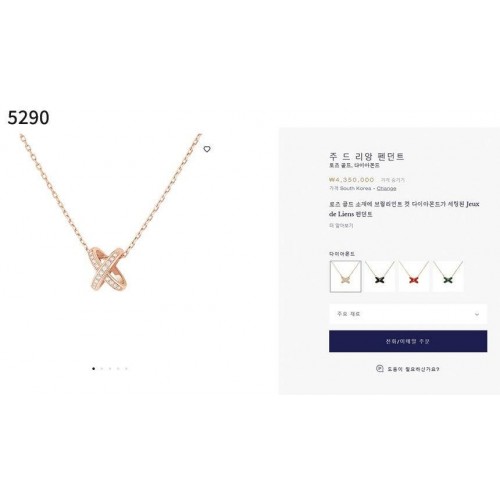Screen dimensions: 500x500
Task: Click the chat bubble help icon
Action: coord(380,368)
